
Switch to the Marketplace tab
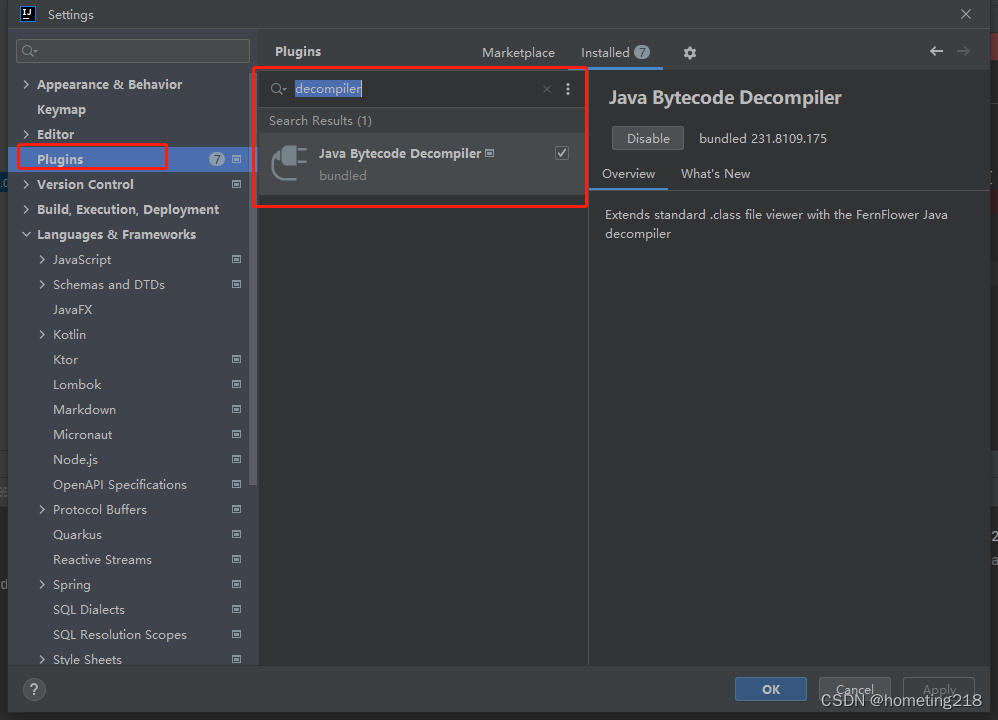[518, 53]
